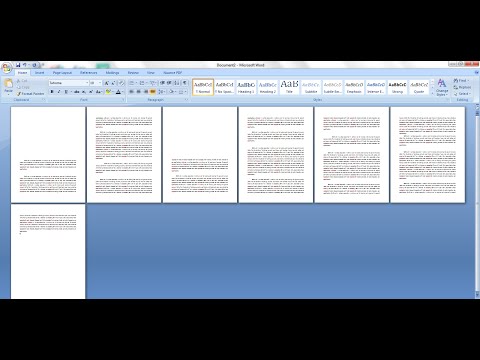Switch to the Page Layout tab
The width and height of the screenshot is (480, 360).
coord(62,72)
